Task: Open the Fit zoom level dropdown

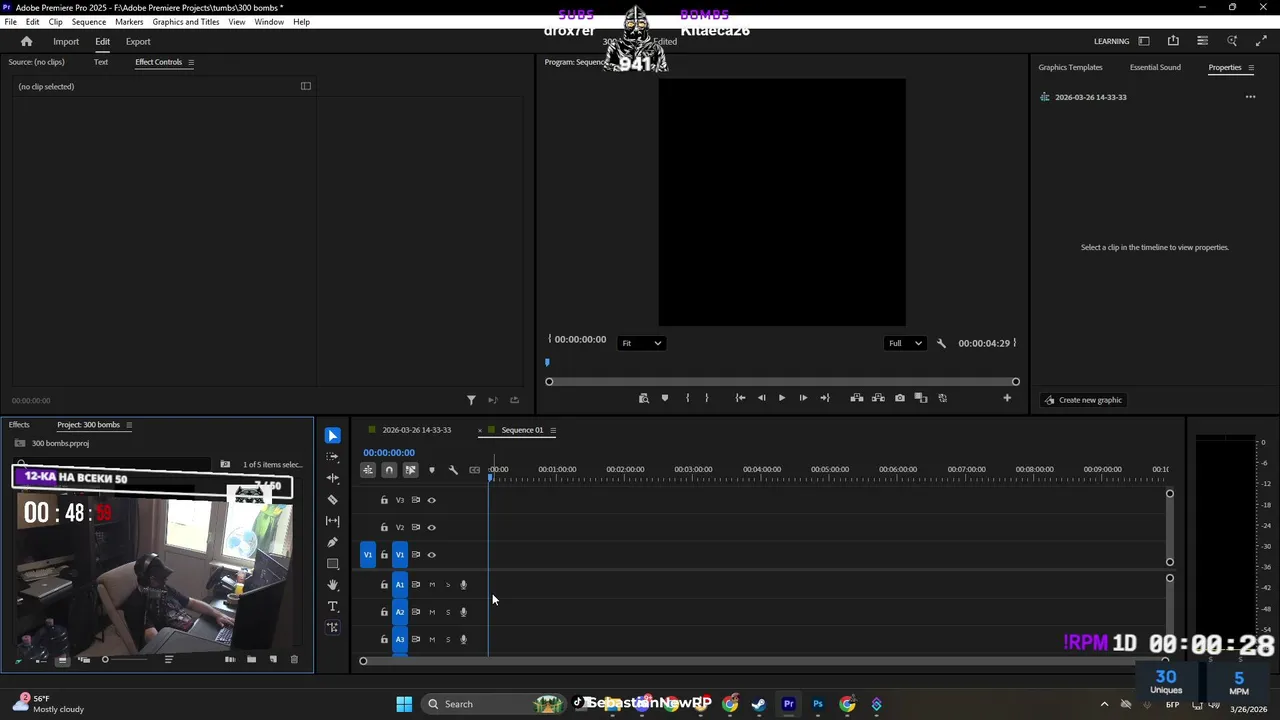Action: (x=641, y=343)
